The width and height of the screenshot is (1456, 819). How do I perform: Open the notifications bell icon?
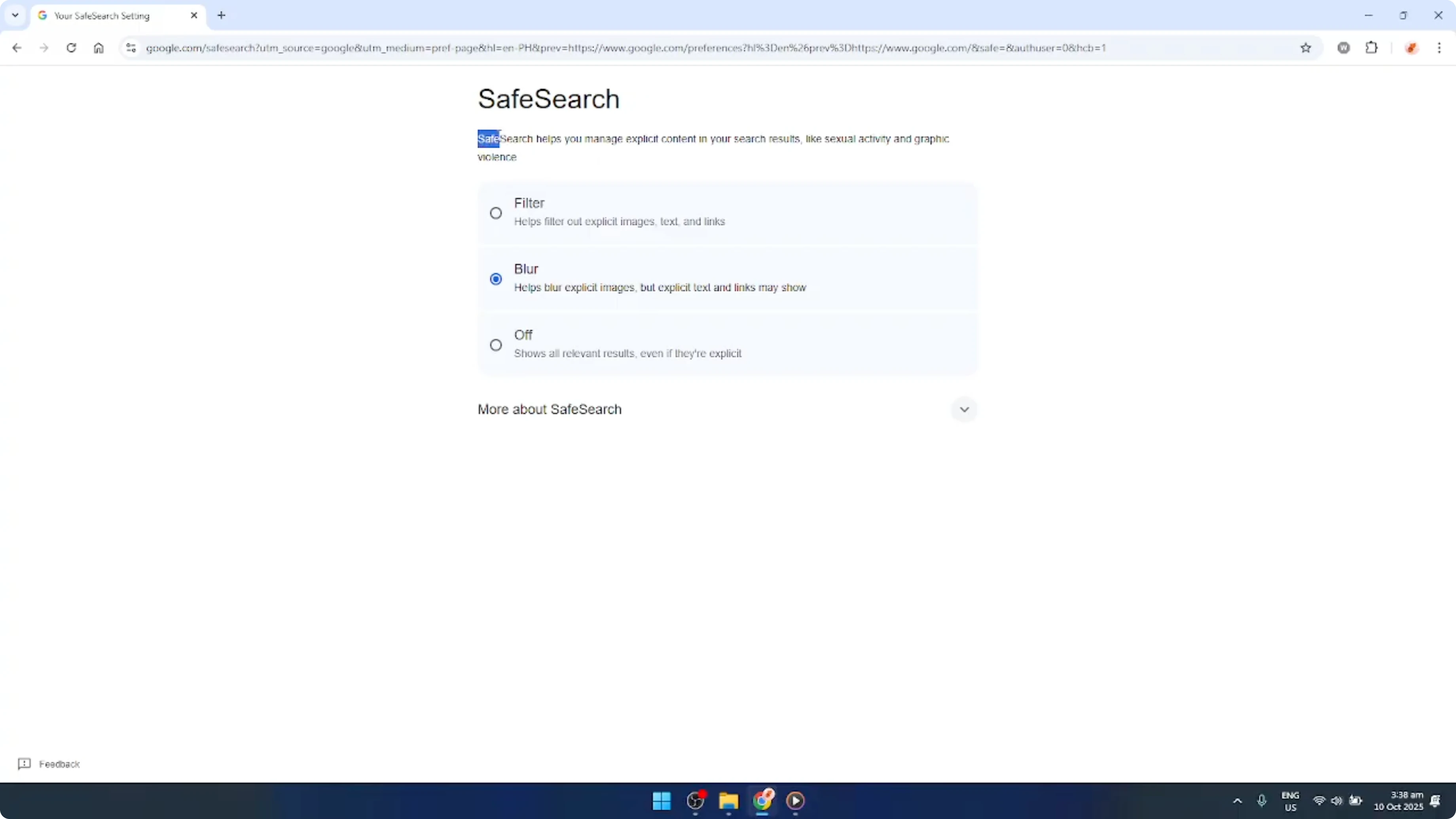(1436, 800)
